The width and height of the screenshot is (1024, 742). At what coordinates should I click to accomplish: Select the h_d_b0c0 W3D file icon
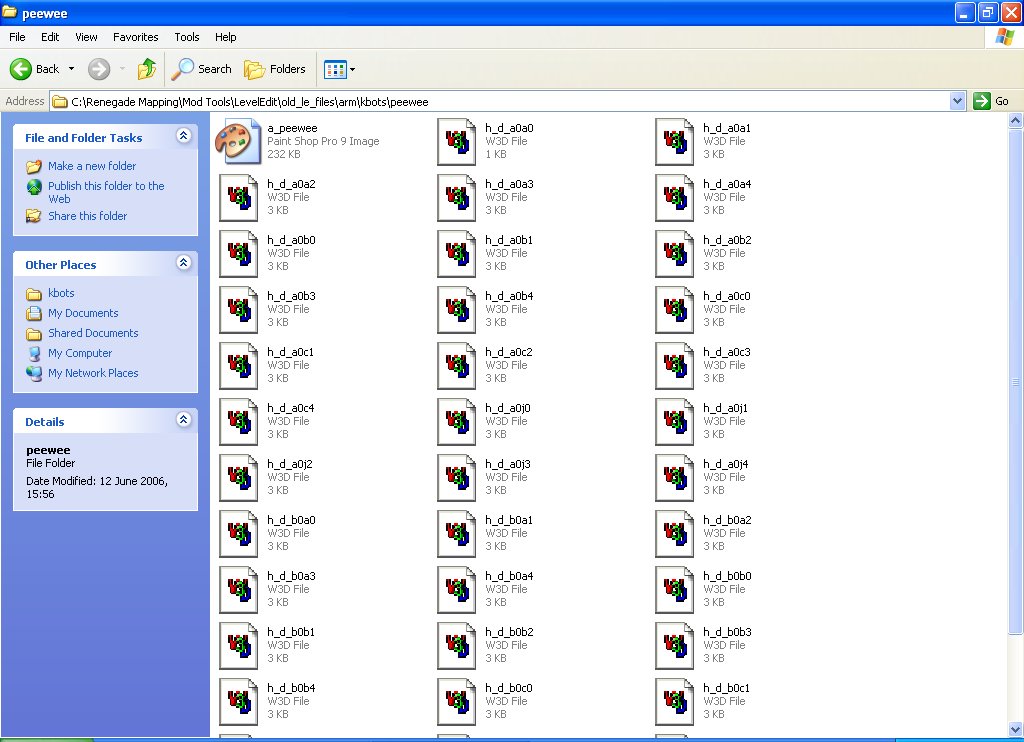pos(456,701)
